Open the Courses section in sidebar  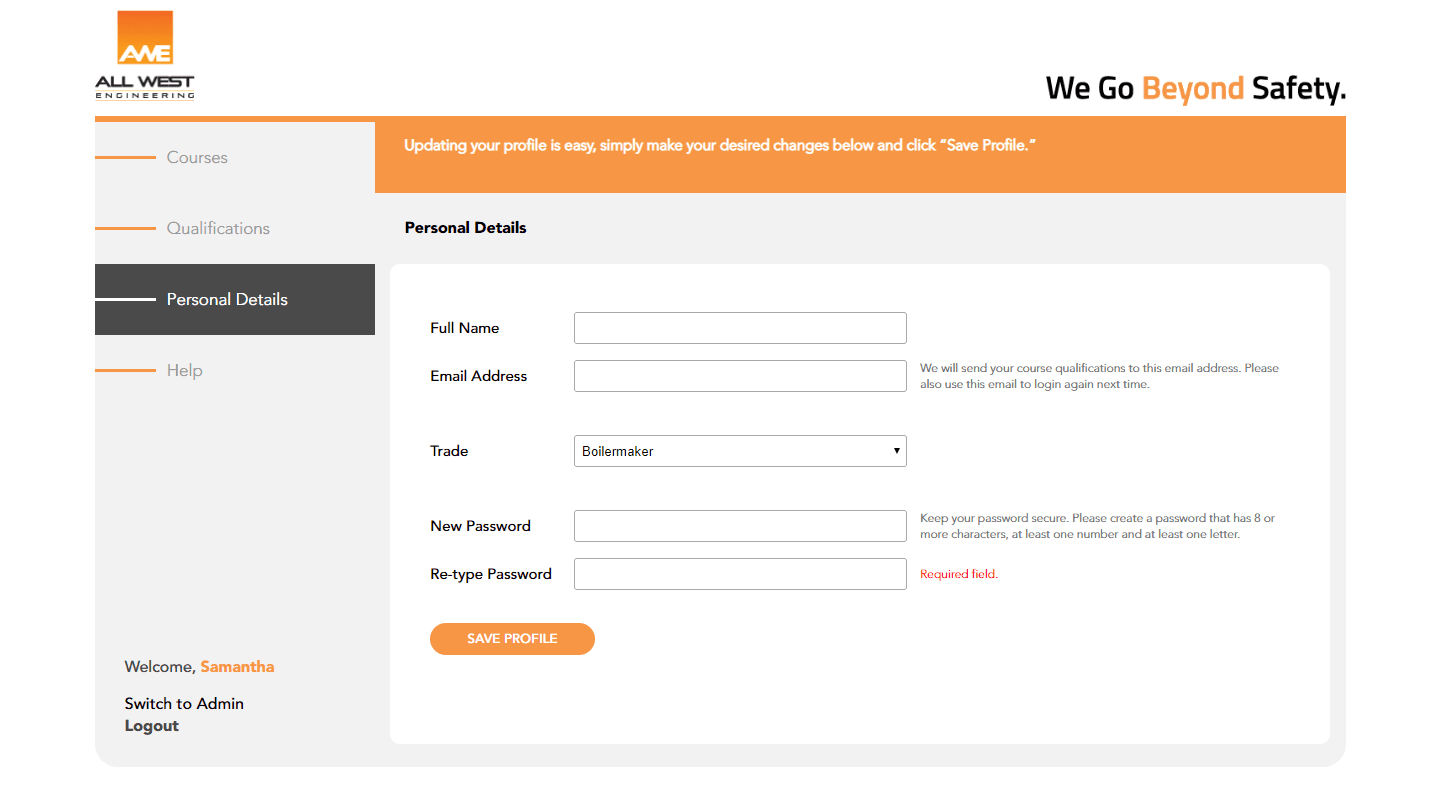click(x=197, y=158)
